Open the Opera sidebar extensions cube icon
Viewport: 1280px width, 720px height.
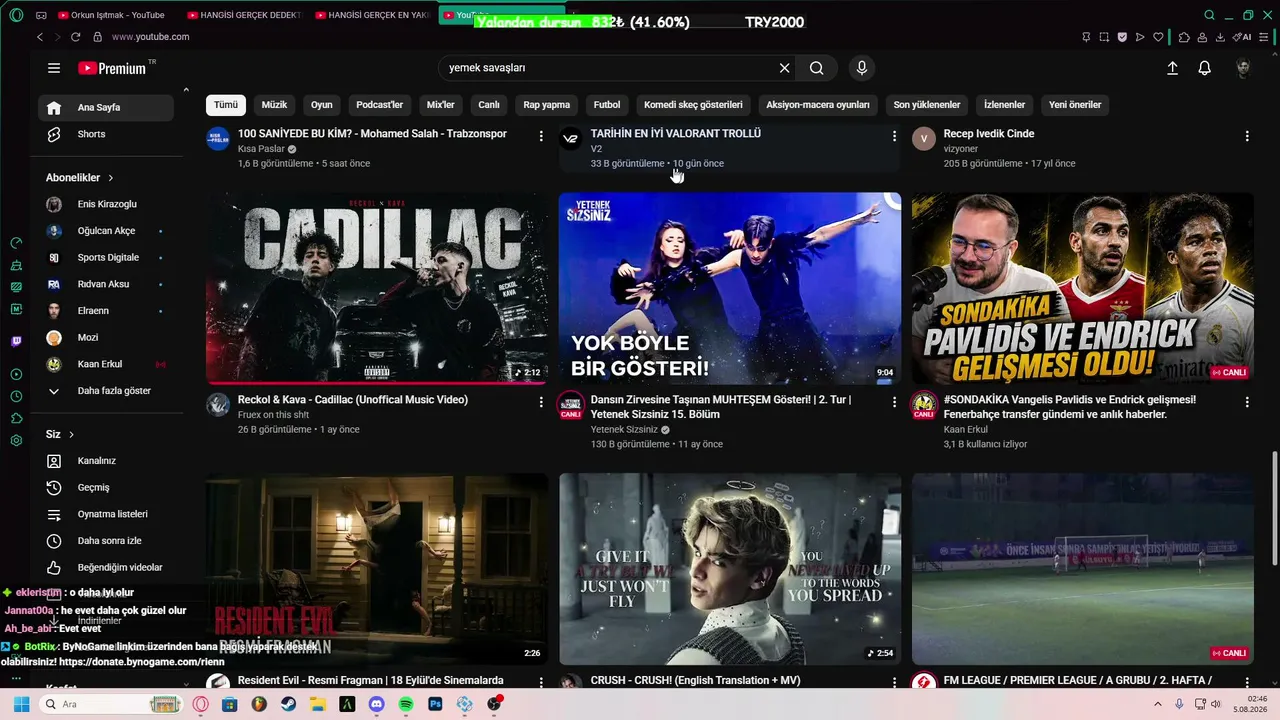click(x=16, y=418)
